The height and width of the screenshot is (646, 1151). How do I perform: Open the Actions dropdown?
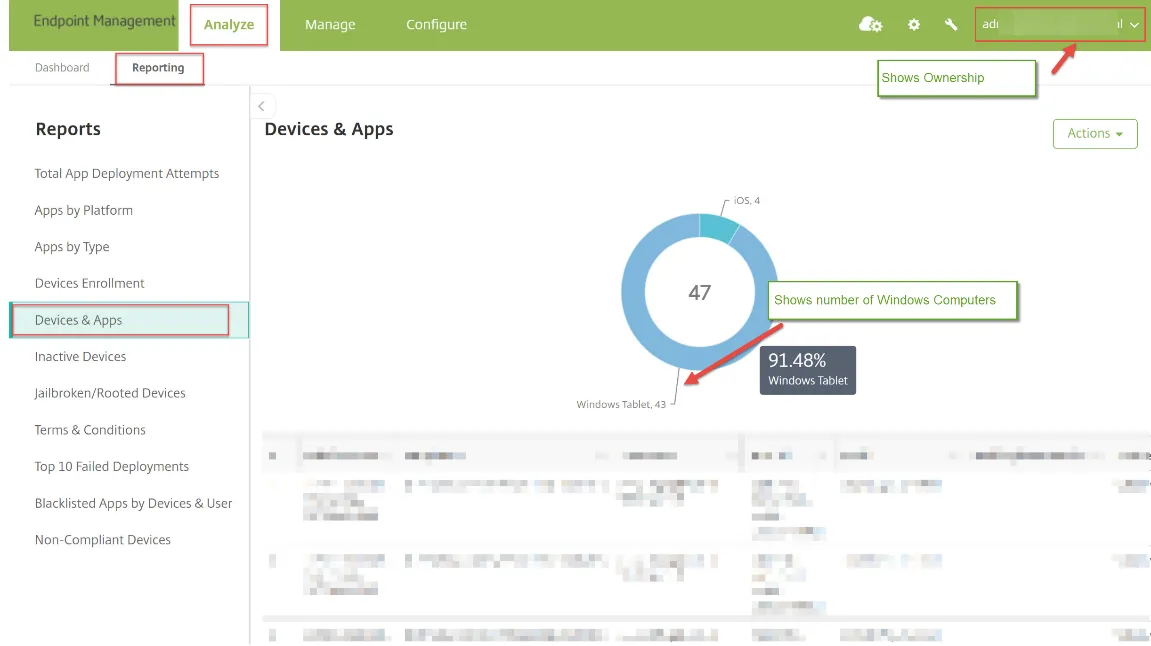(x=1094, y=134)
